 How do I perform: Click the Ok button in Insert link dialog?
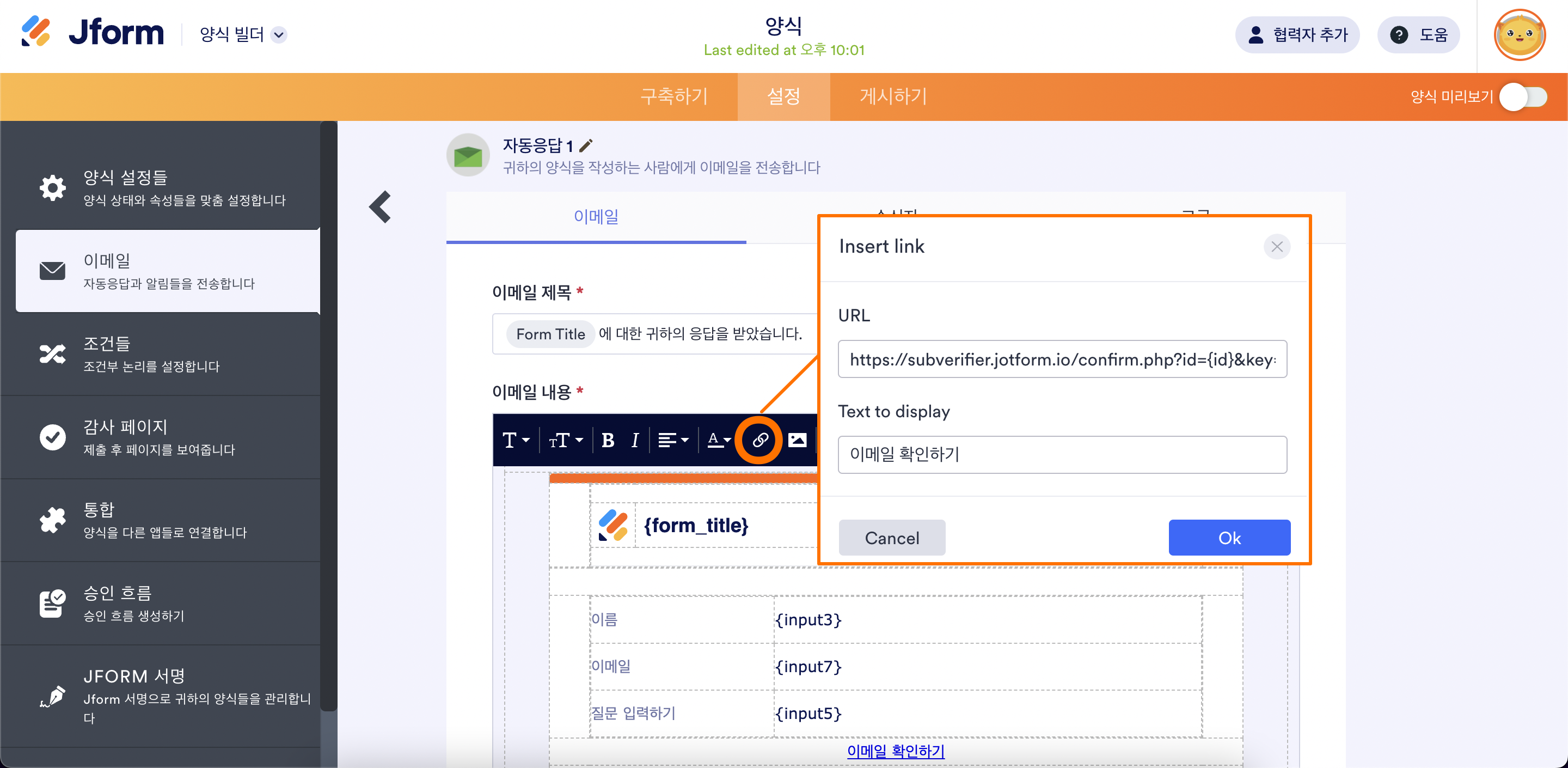click(1228, 537)
